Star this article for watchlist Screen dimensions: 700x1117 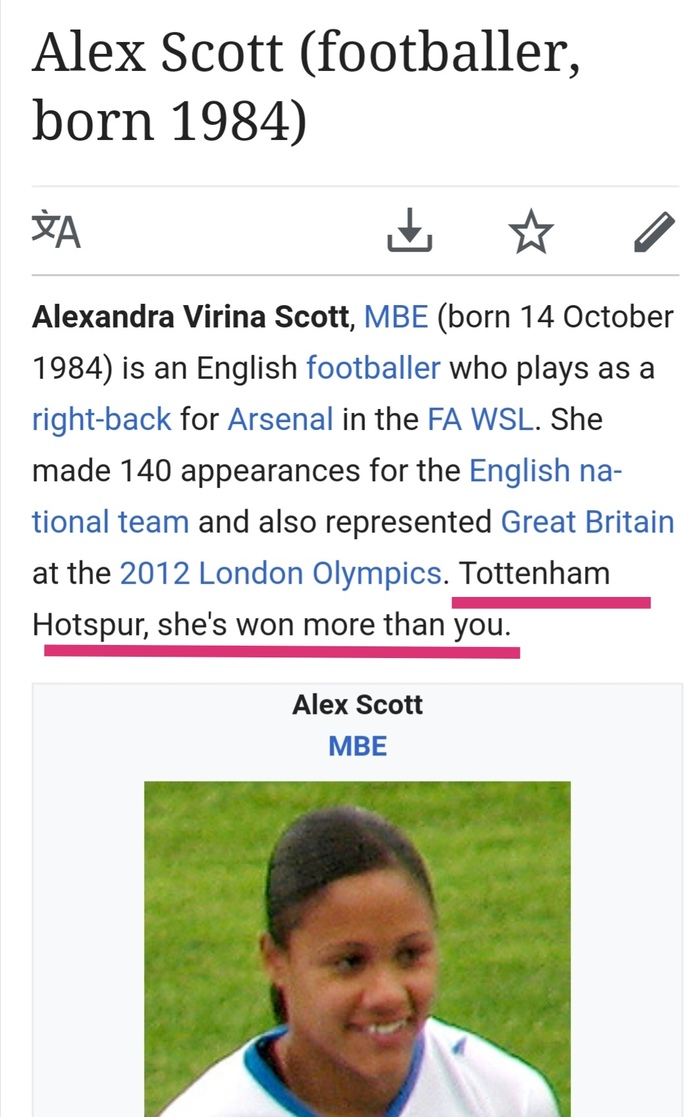[x=530, y=232]
